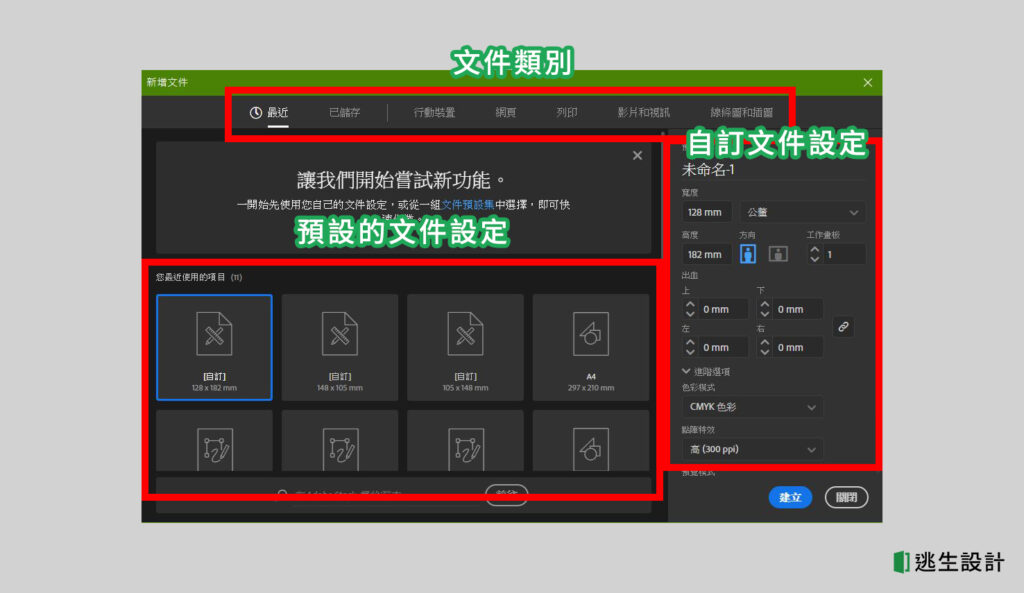This screenshot has width=1024, height=593.
Task: Open the 高 (300 ppi) raster effects dropdown
Action: coord(752,449)
